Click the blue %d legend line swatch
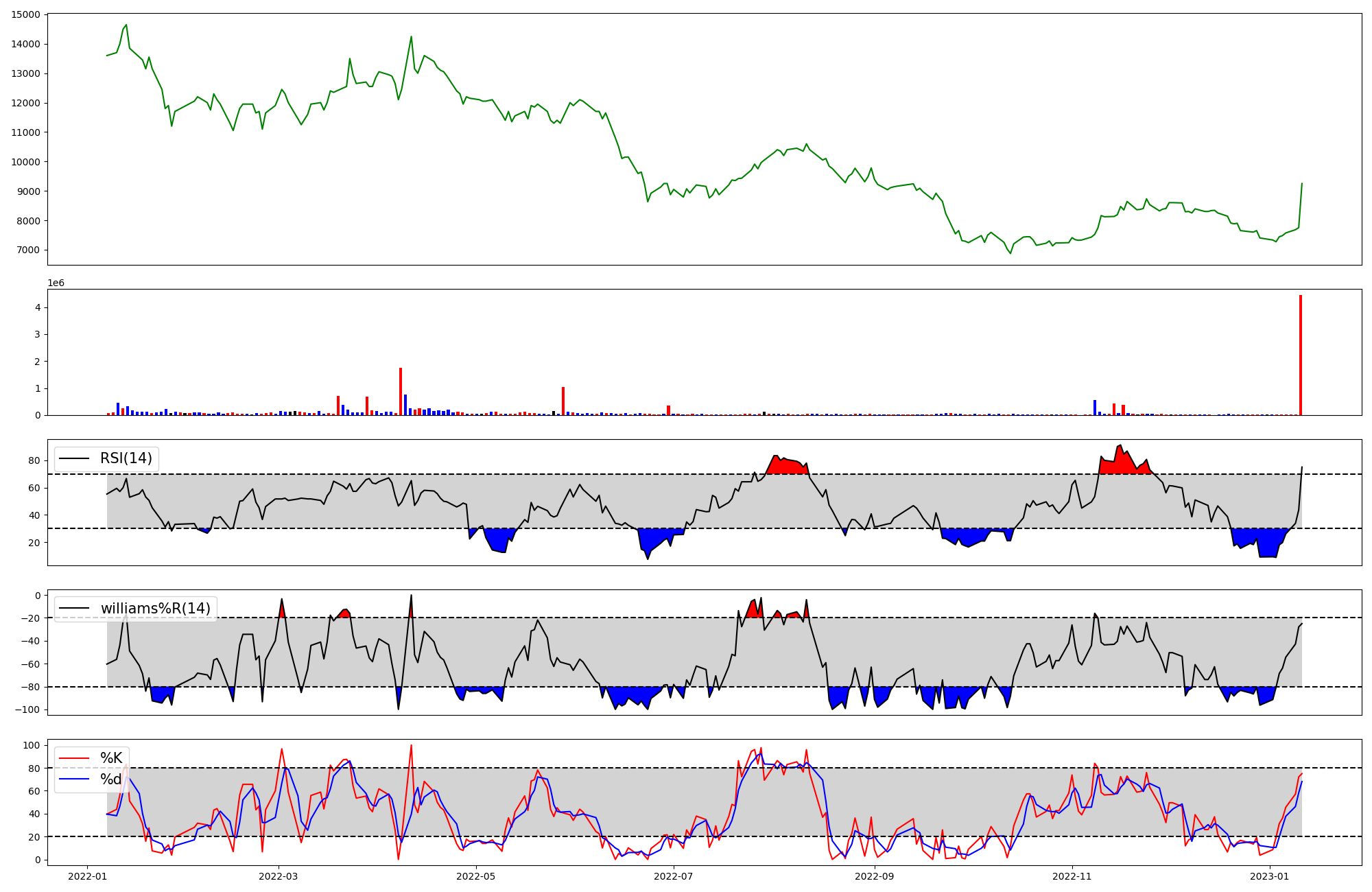This screenshot has height=892, width=1372. (x=75, y=779)
